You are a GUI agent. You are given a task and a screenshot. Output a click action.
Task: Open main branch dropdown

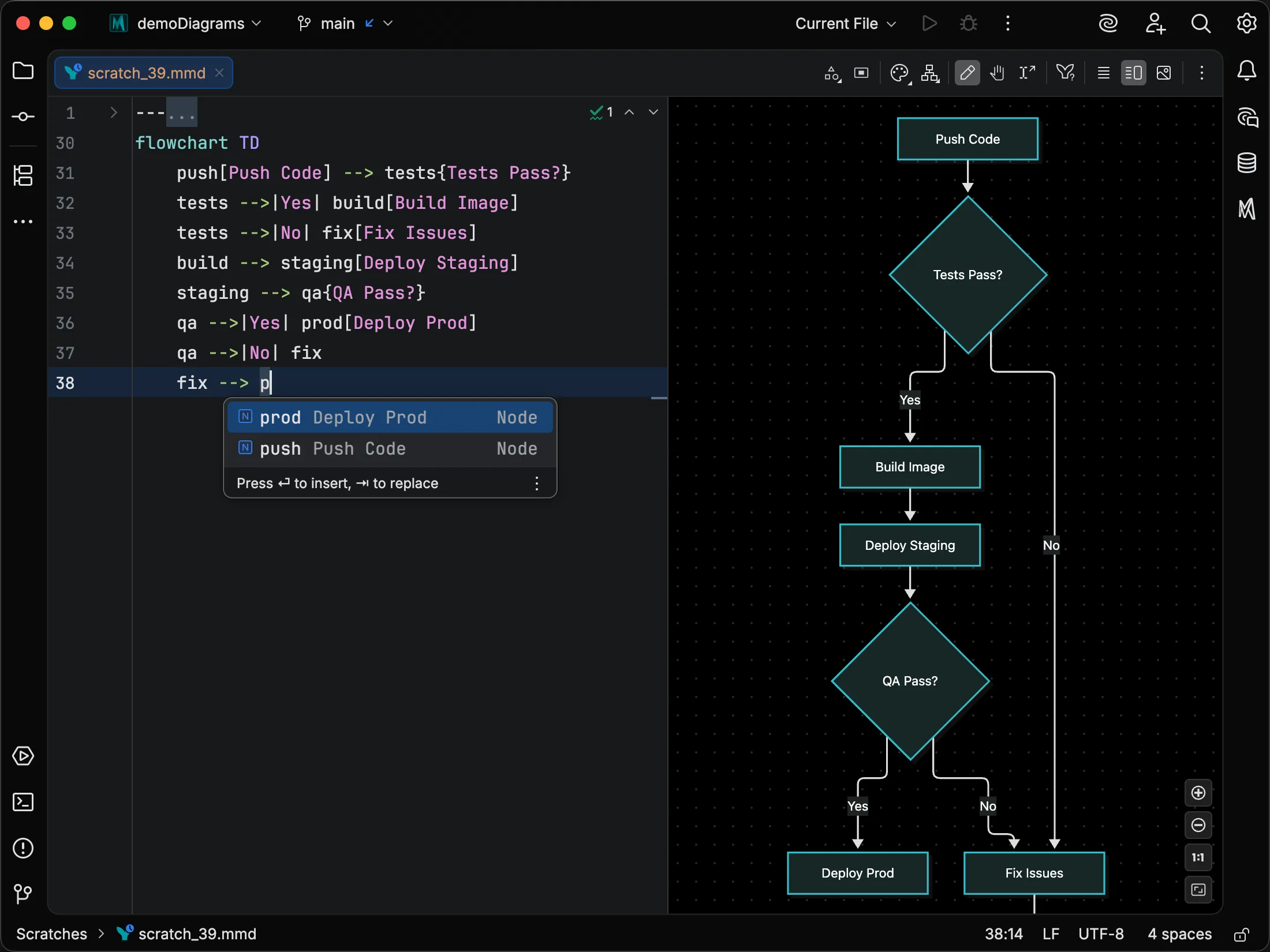345,24
